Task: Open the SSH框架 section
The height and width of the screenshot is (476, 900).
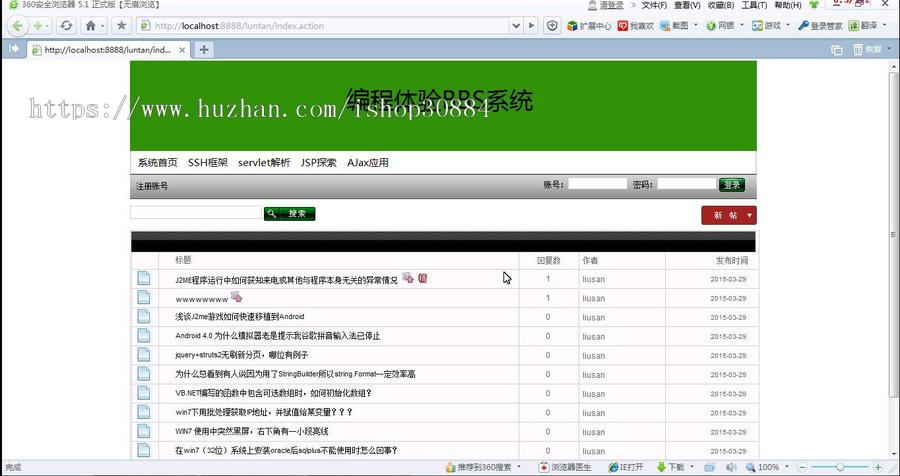Action: click(x=208, y=162)
